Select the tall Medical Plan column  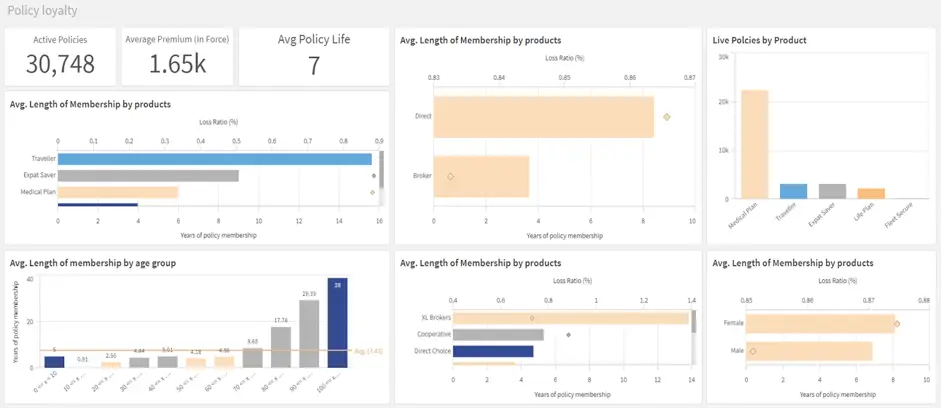click(x=754, y=145)
